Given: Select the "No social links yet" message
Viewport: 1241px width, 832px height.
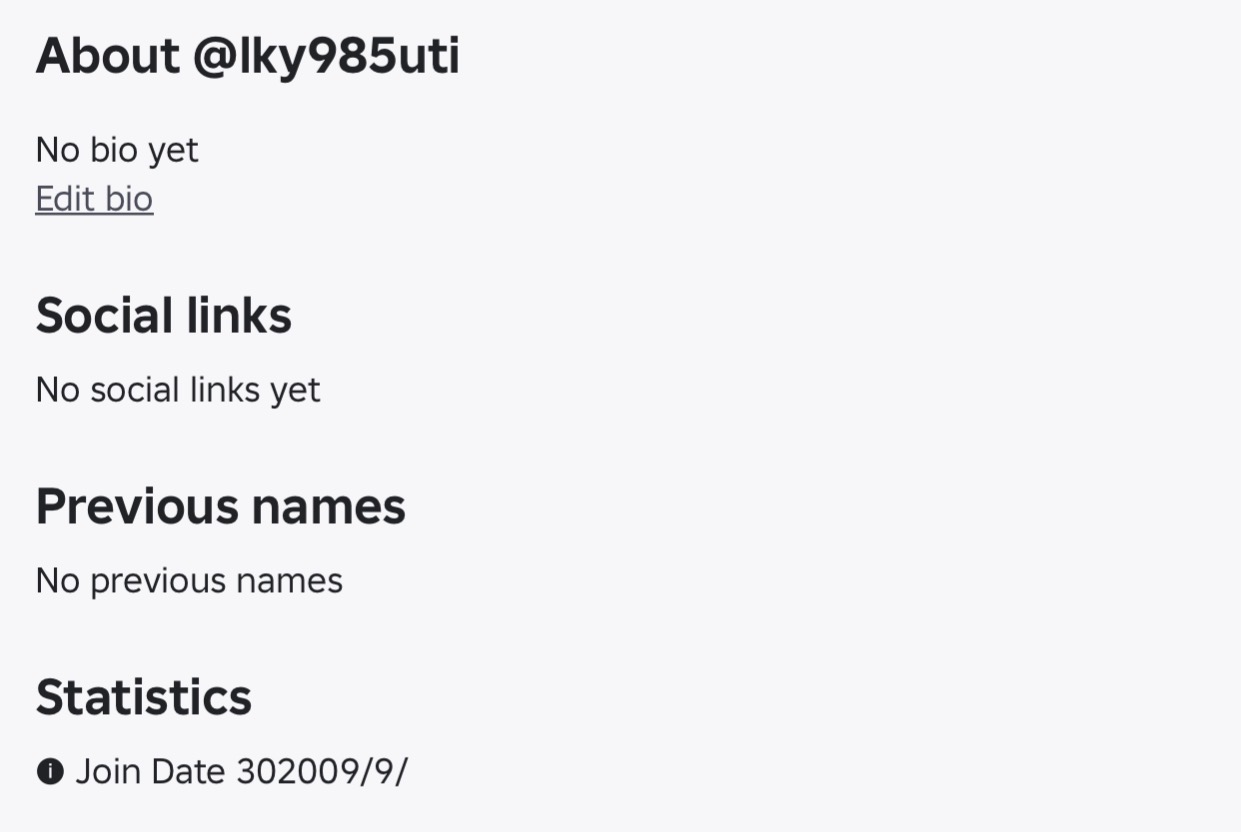Looking at the screenshot, I should 178,389.
